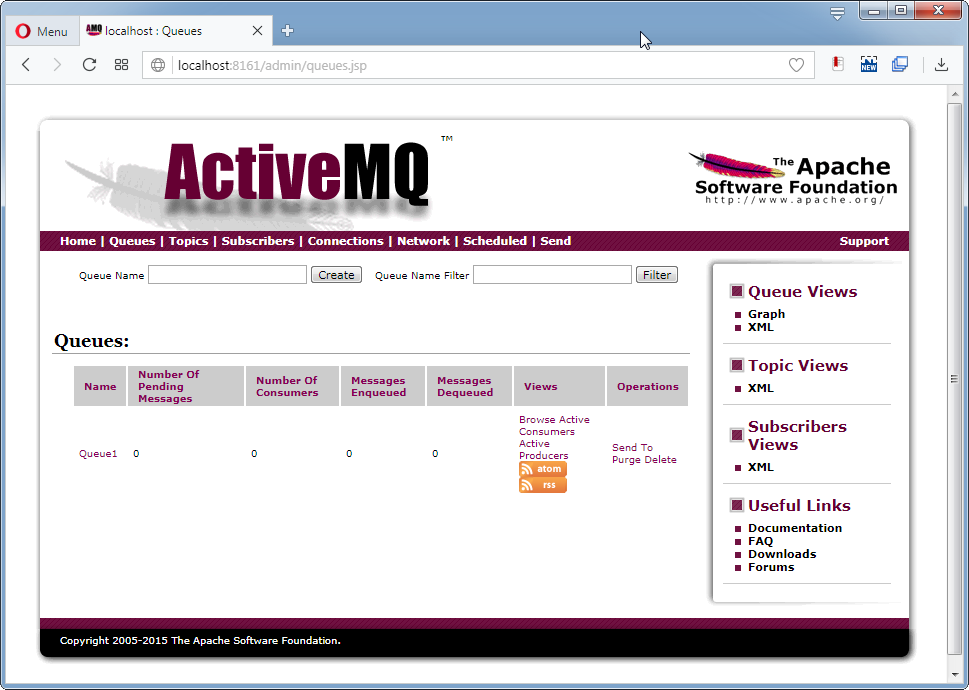Open the tab menu icon in title bar
This screenshot has height=690, width=969.
pos(837,13)
